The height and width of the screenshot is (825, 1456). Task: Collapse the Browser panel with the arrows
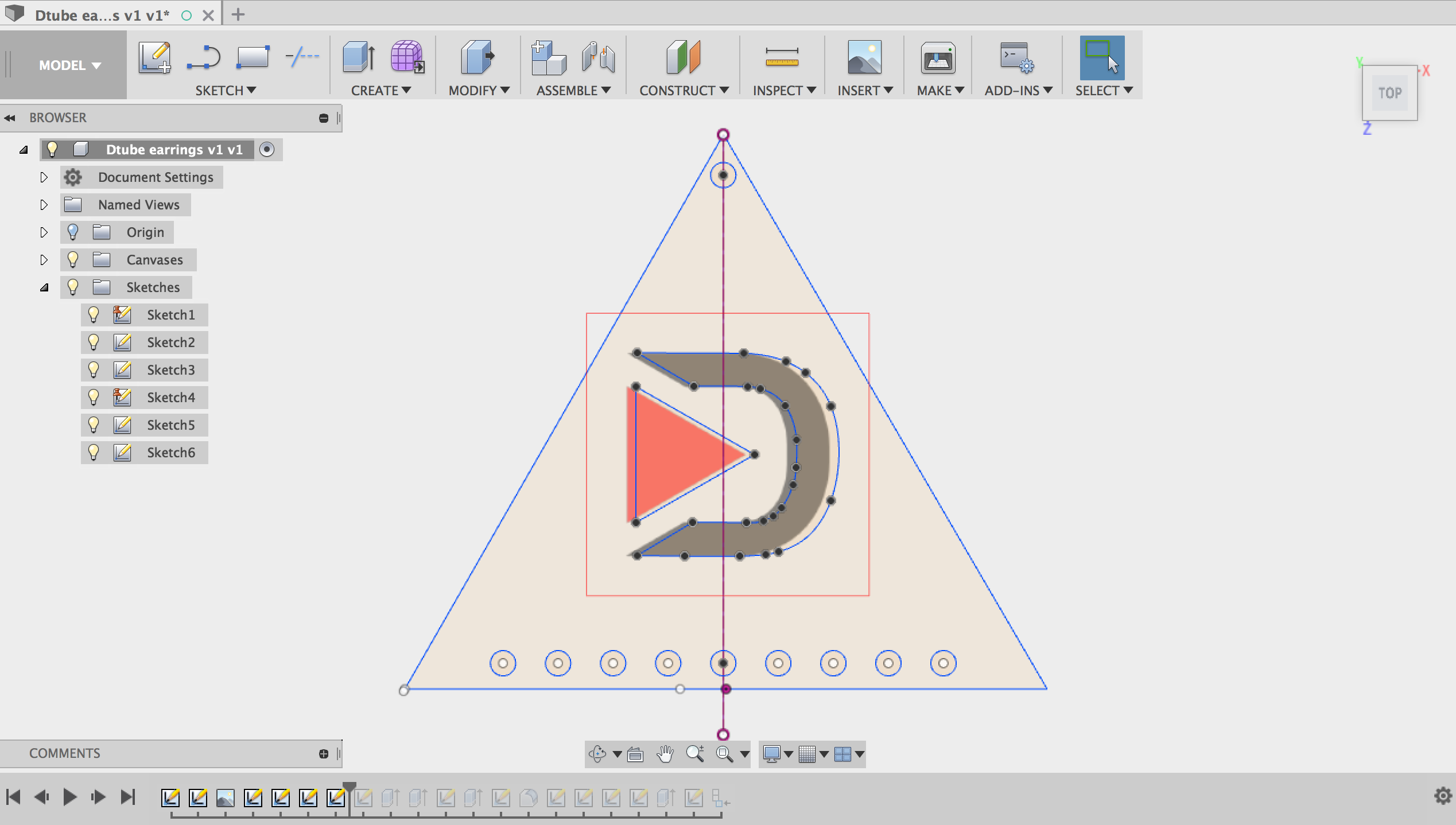tap(10, 118)
